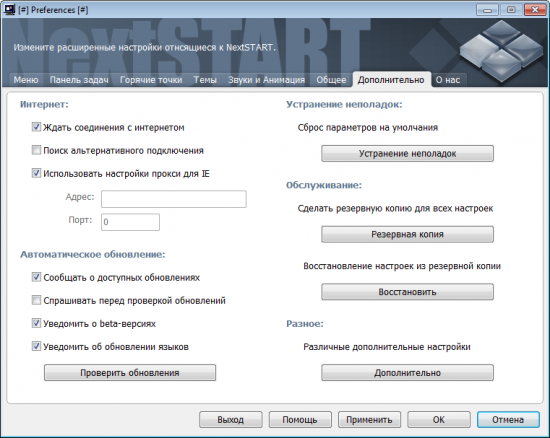Click 'Сделать резервную копию для всех настроек' text
This screenshot has height=438, width=550.
[395, 208]
